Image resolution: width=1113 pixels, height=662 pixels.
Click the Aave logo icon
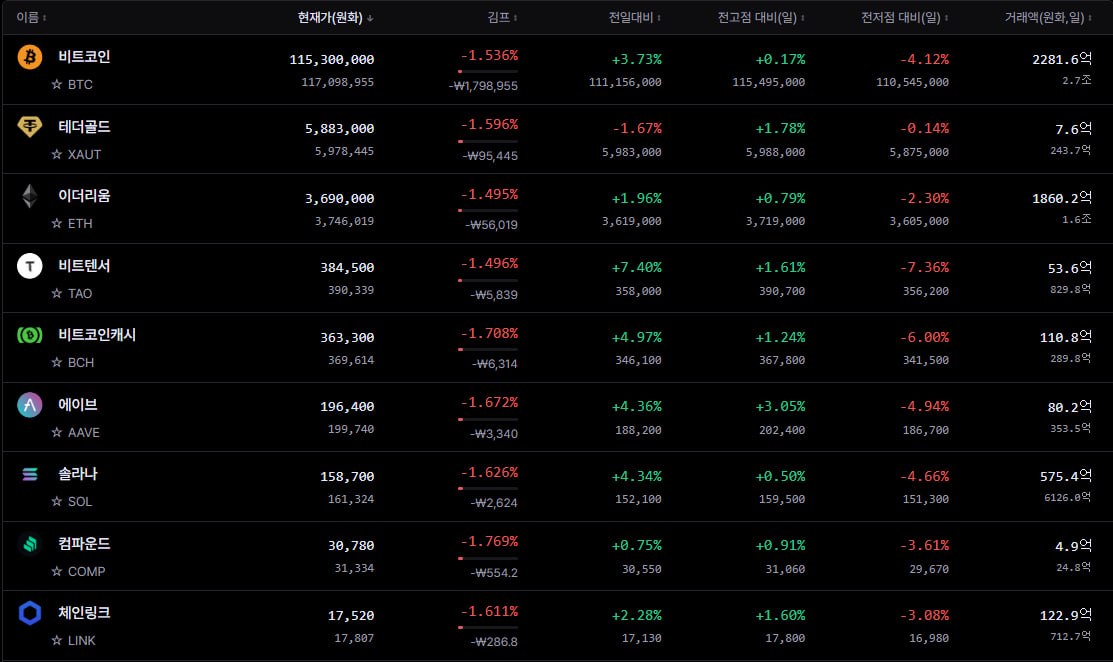30,405
